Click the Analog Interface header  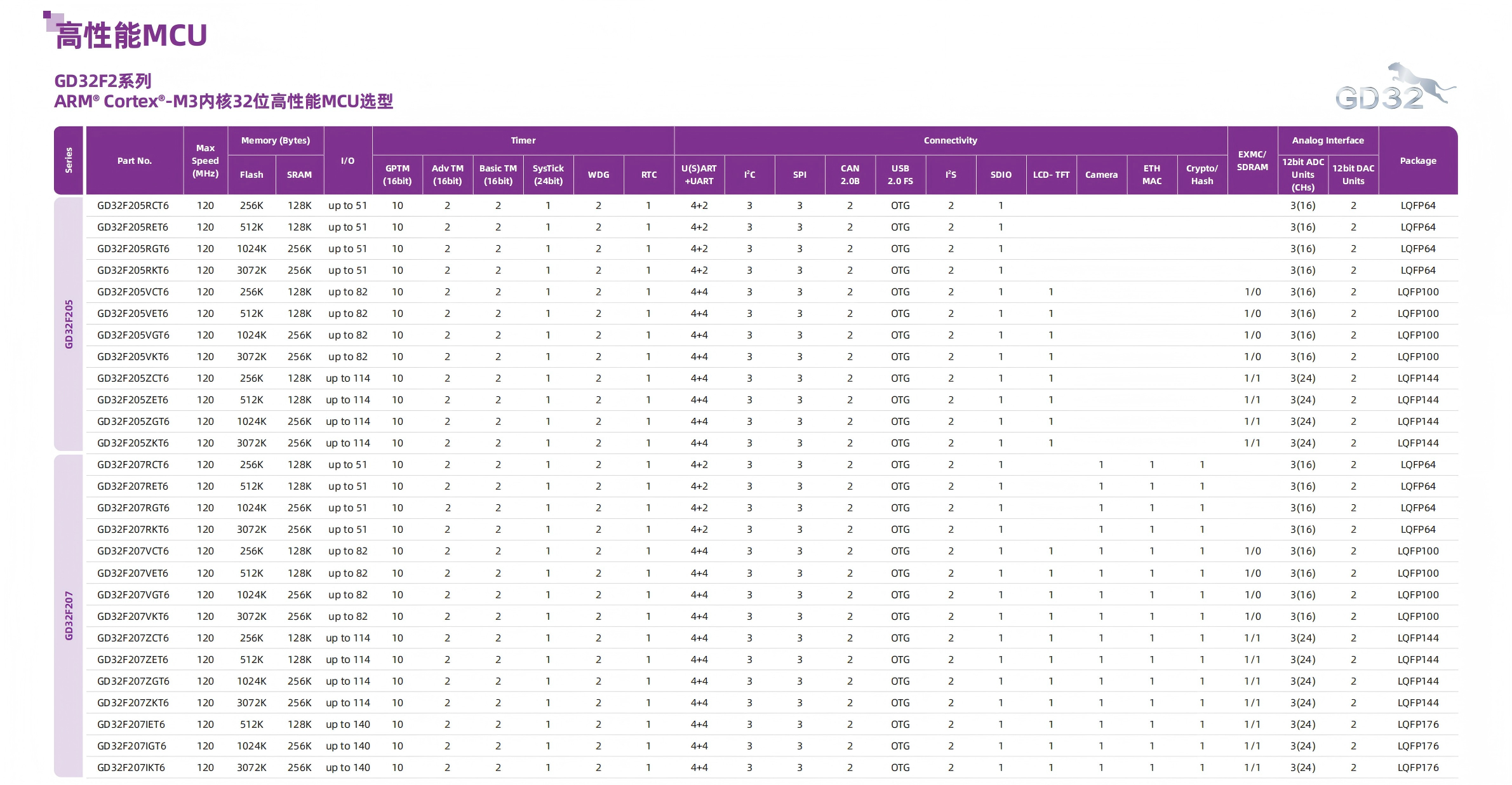1327,140
